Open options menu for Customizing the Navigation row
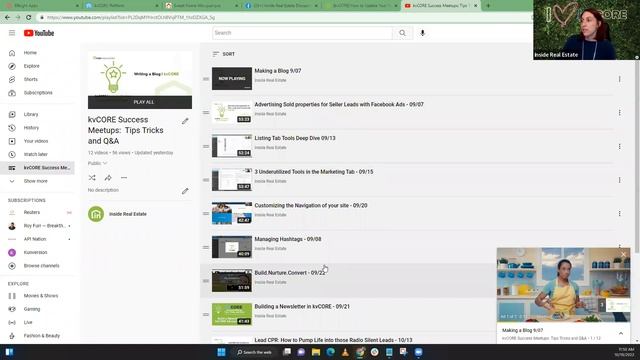640x360 pixels. coord(620,213)
